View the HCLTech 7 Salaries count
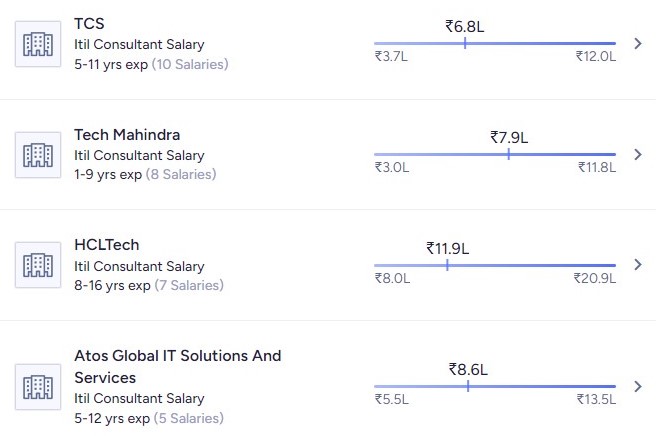 point(189,286)
